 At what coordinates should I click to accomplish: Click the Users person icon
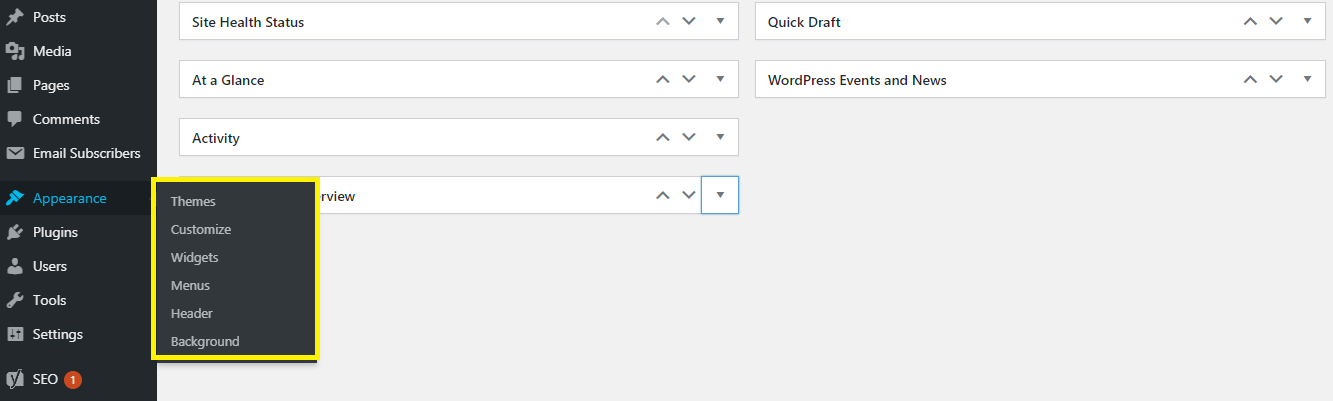15,266
